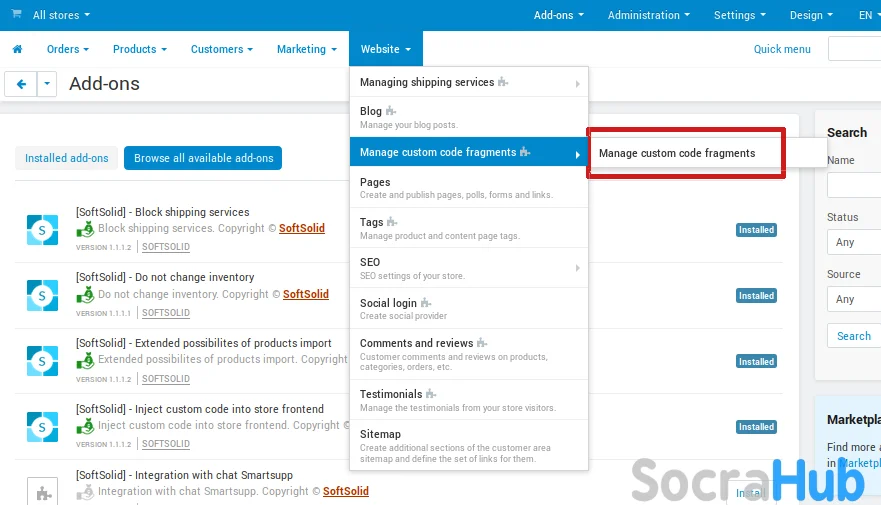Image resolution: width=881 pixels, height=505 pixels.
Task: Select Social login menu entry
Action: tap(469, 308)
